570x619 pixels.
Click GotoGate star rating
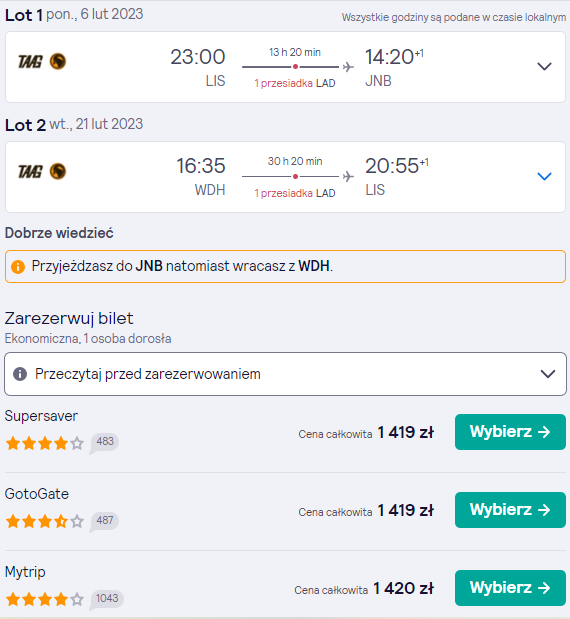[x=45, y=521]
